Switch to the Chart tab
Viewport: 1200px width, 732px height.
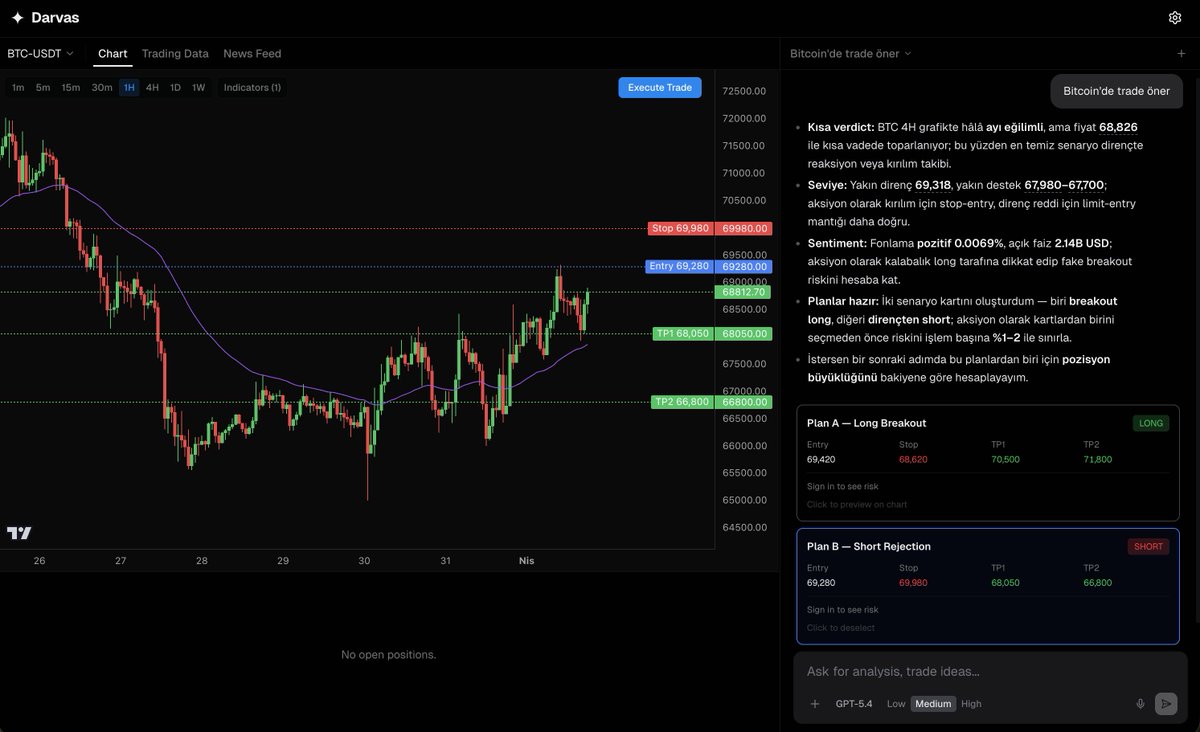click(x=113, y=53)
